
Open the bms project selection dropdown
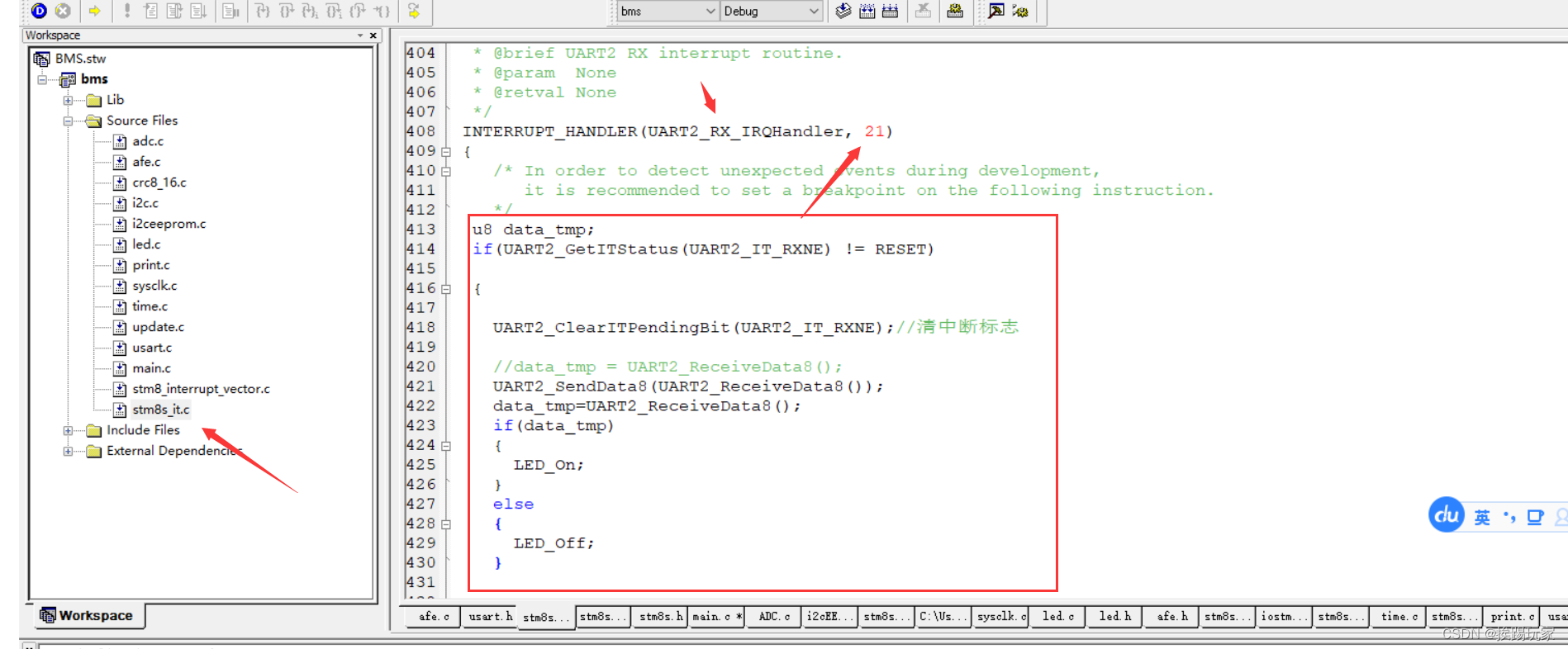click(x=710, y=12)
